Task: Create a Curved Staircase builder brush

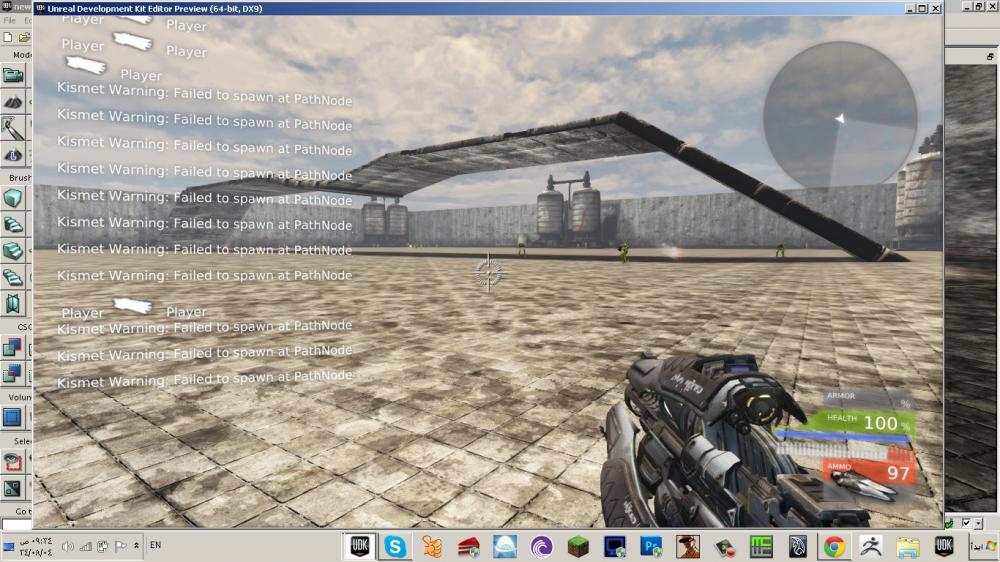Action: pos(12,225)
